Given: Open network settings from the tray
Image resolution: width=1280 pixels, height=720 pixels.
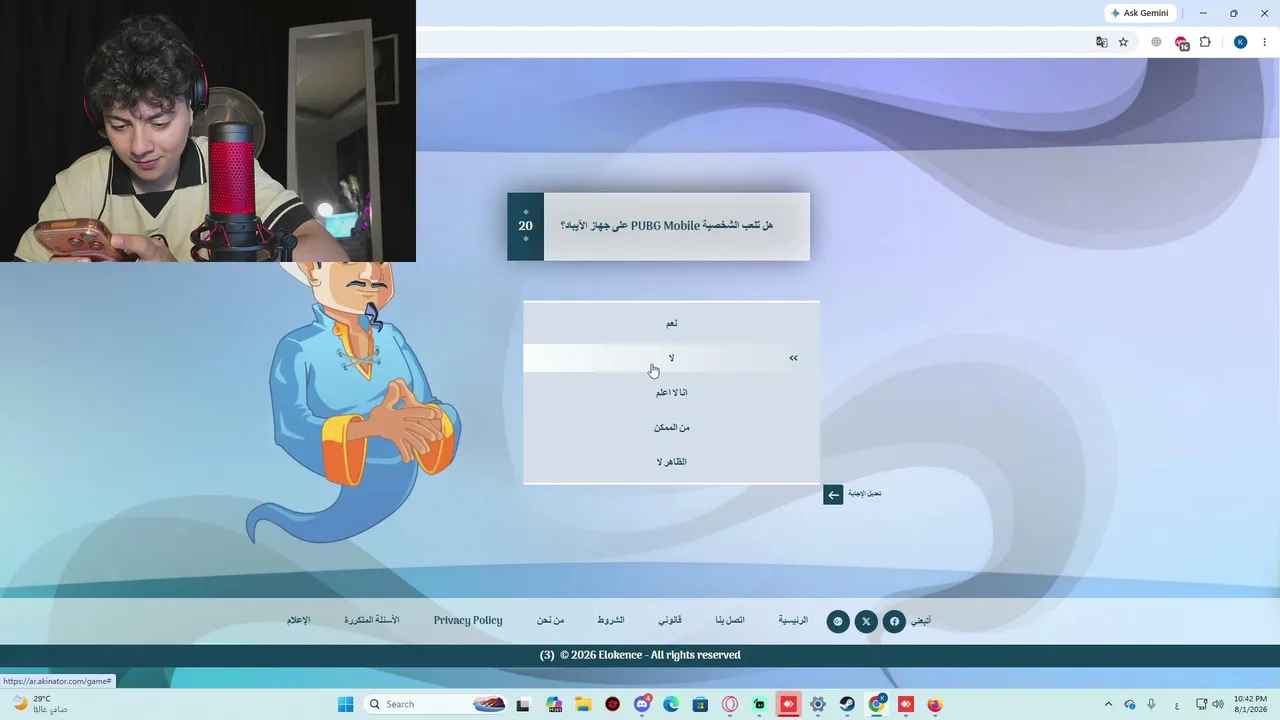Looking at the screenshot, I should pos(1202,704).
